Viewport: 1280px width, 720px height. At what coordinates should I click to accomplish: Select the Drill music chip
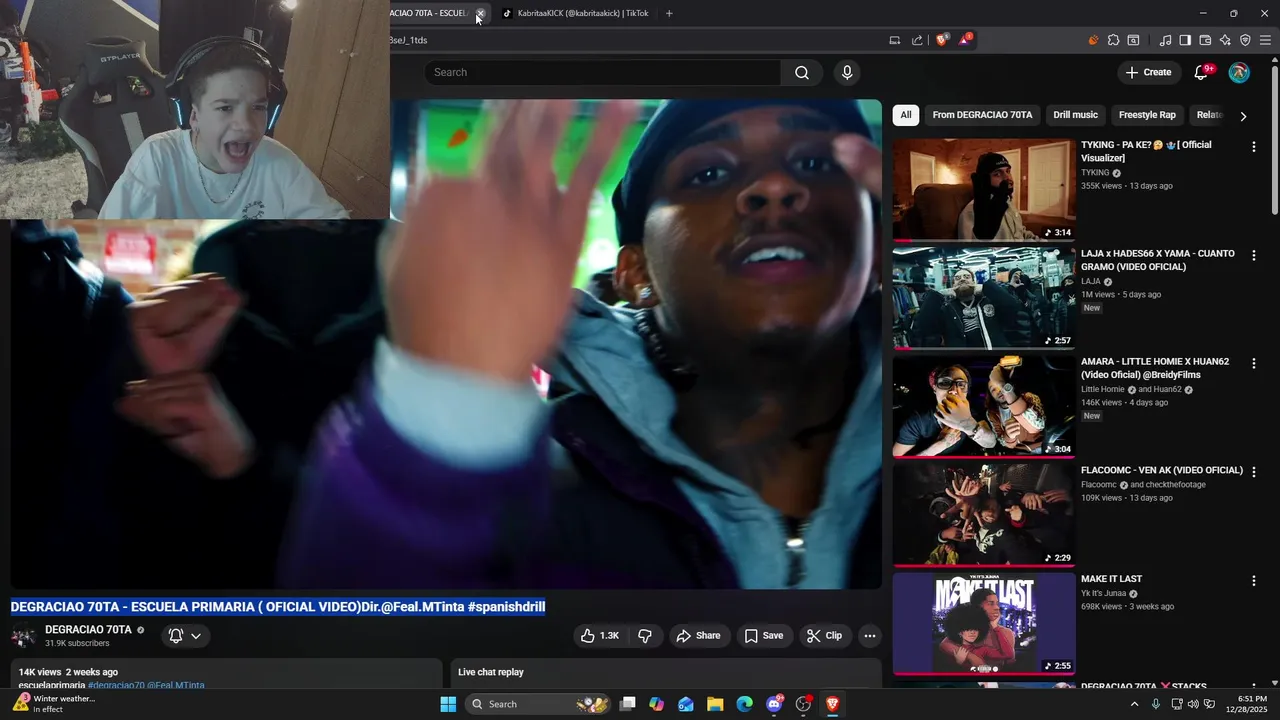(x=1075, y=115)
